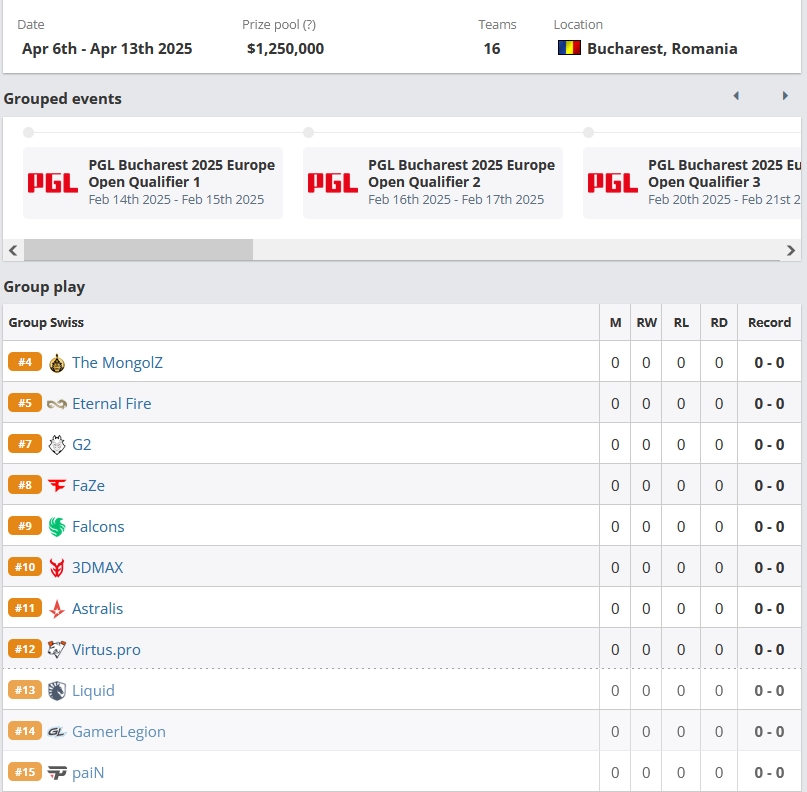The height and width of the screenshot is (792, 807).
Task: Click the Bucharest, Romania location text
Action: [x=662, y=48]
